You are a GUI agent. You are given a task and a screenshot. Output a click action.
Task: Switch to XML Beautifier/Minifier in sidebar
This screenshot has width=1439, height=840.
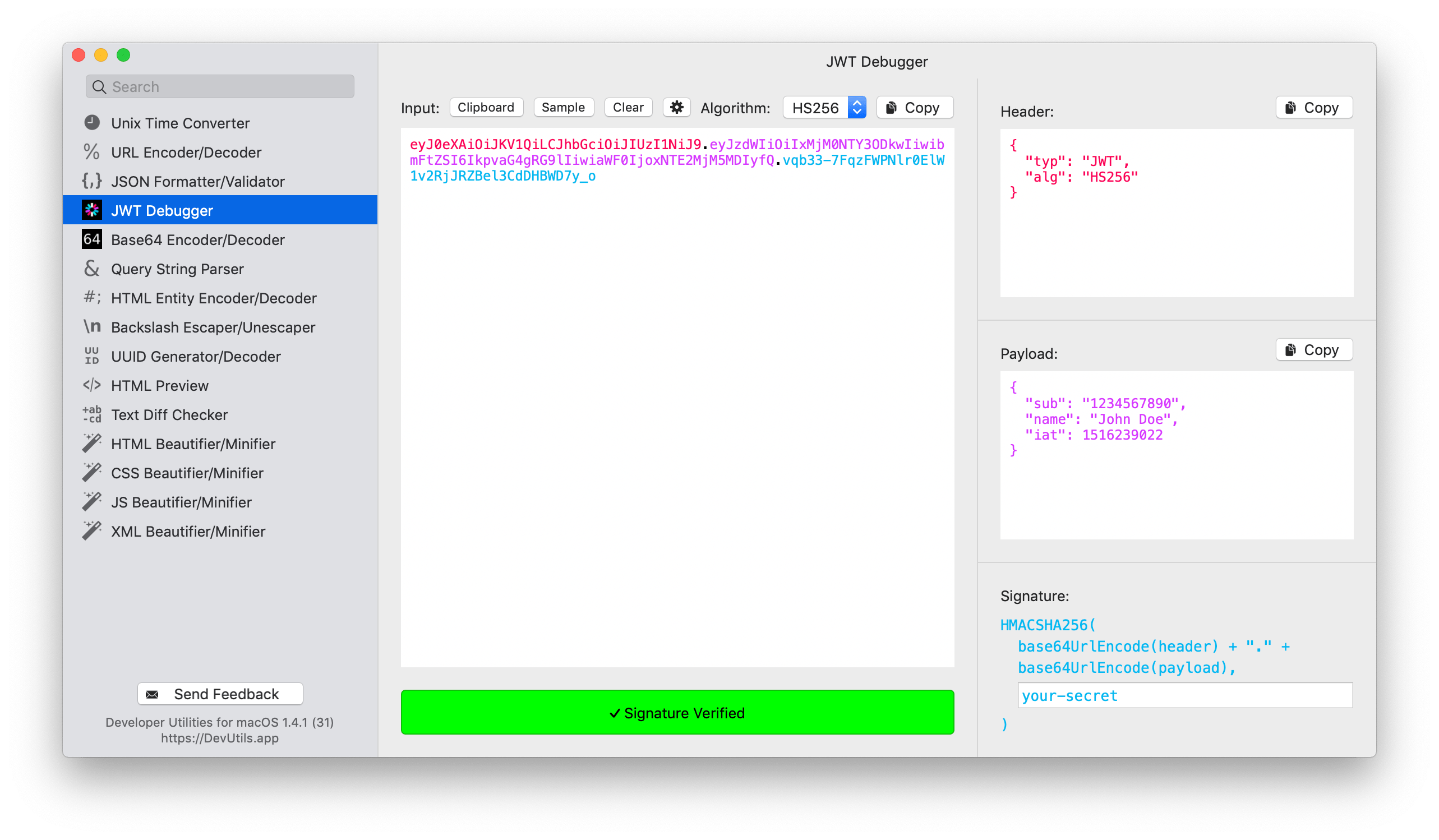[x=188, y=530]
